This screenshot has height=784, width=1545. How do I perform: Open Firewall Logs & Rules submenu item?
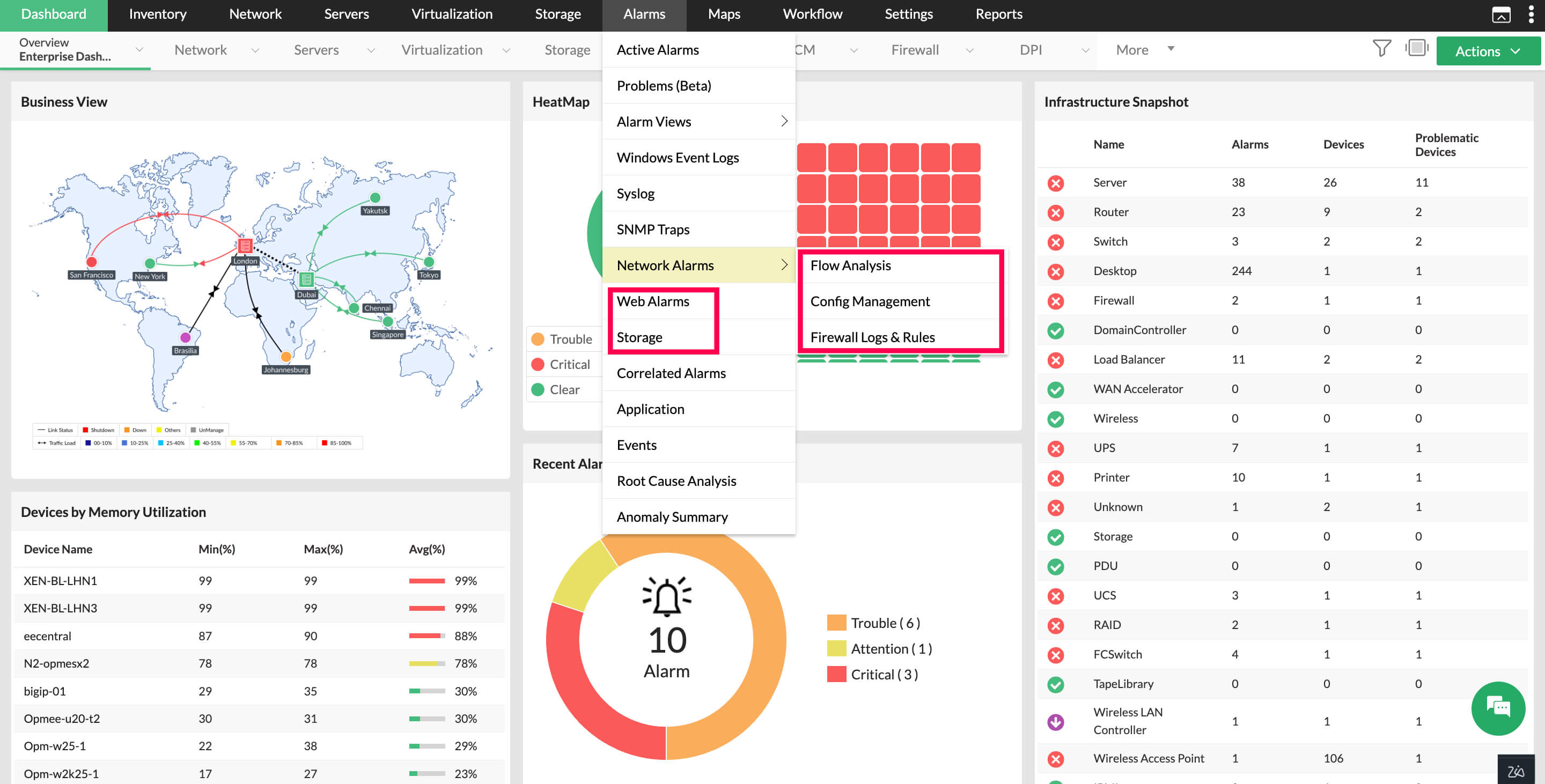(901, 337)
